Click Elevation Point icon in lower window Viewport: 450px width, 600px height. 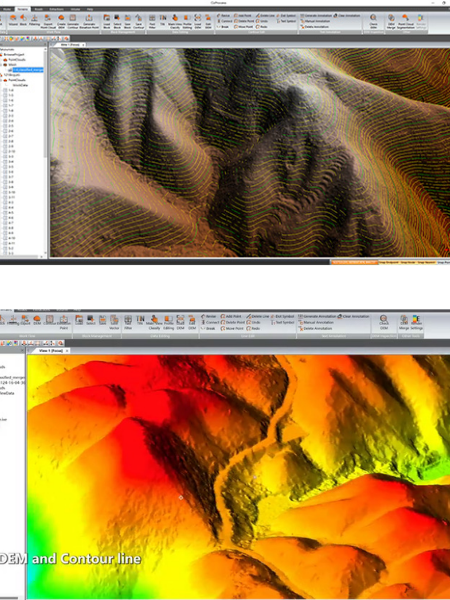pyautogui.click(x=64, y=321)
